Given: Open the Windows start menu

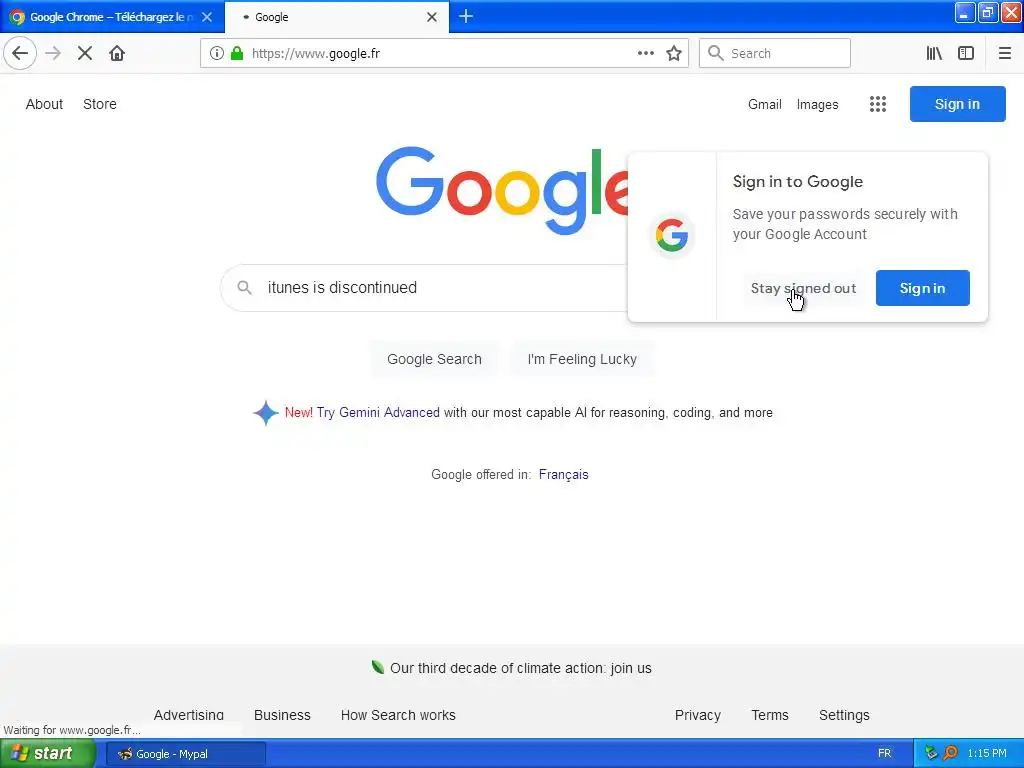Looking at the screenshot, I should tap(48, 754).
